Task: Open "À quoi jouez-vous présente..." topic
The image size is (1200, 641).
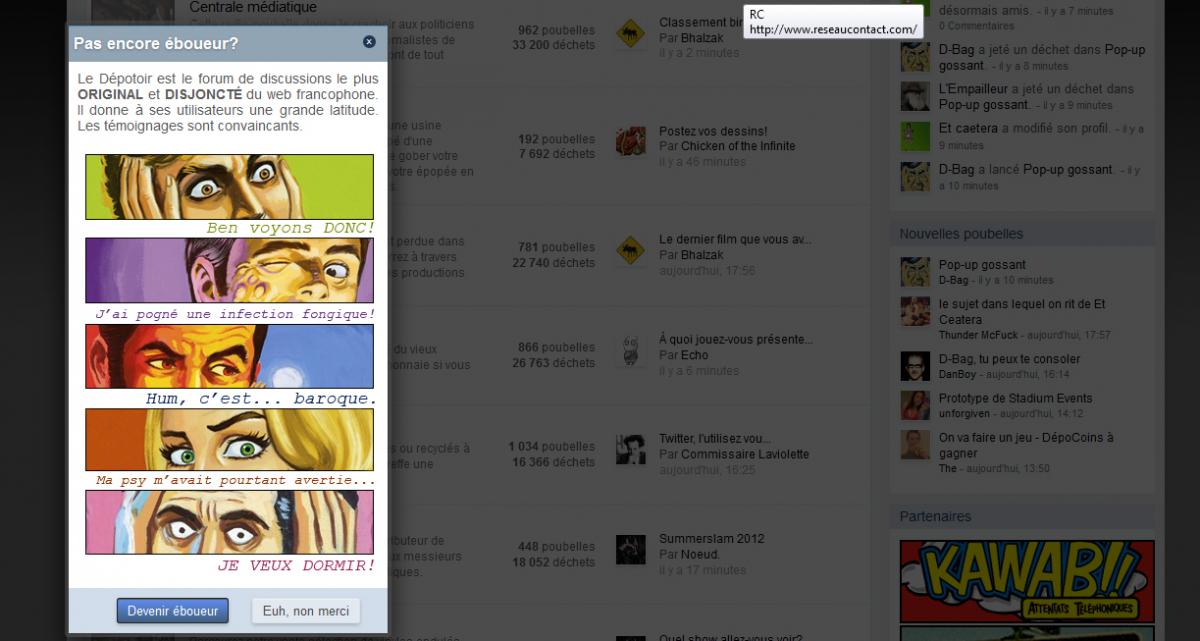Action: tap(736, 340)
